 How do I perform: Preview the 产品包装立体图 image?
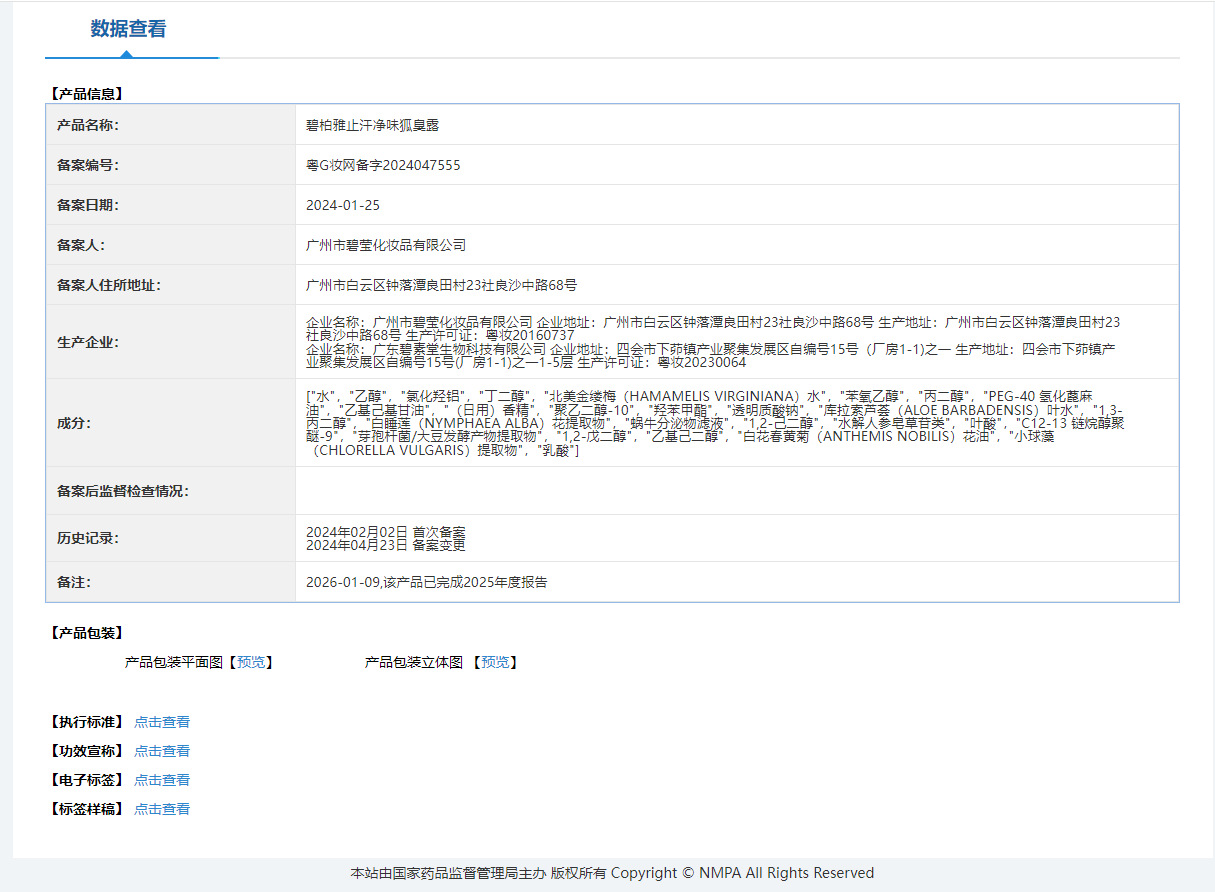(495, 662)
